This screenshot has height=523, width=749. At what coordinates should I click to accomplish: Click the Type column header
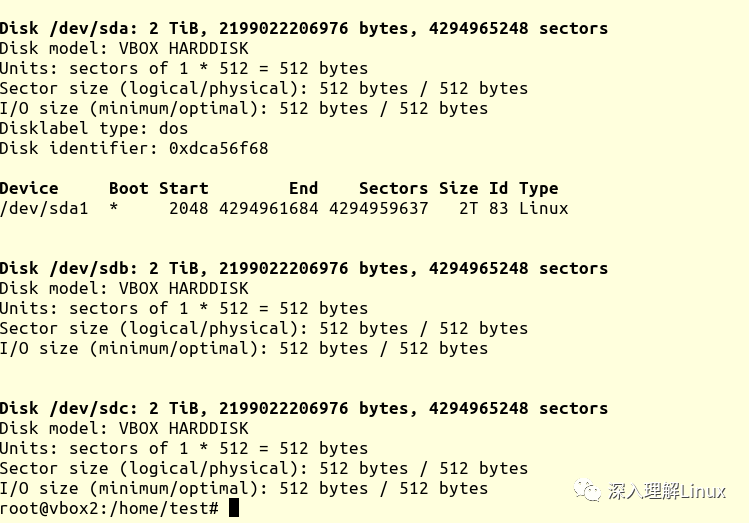click(538, 188)
